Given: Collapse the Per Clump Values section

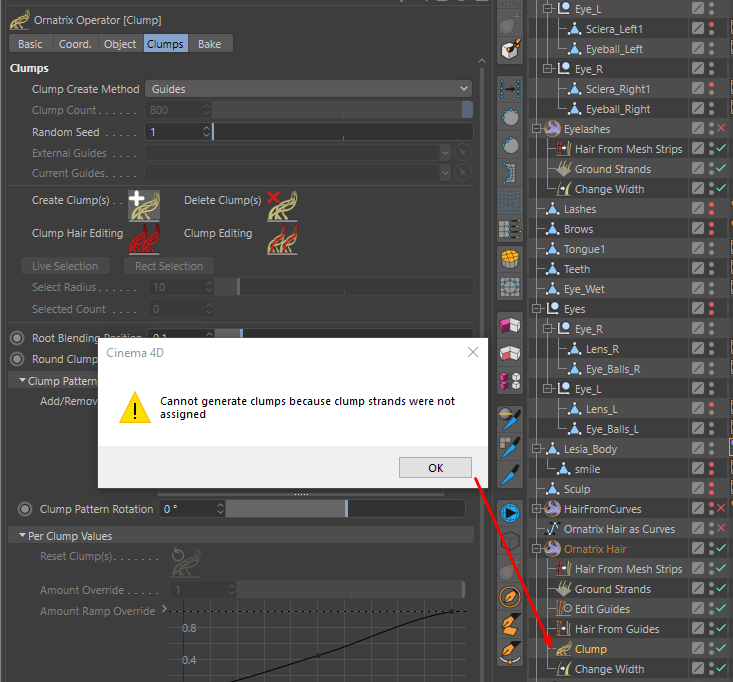Looking at the screenshot, I should 22,536.
